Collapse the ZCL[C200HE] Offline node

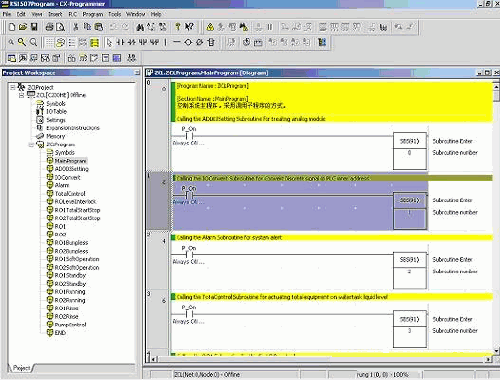pyautogui.click(x=22, y=95)
